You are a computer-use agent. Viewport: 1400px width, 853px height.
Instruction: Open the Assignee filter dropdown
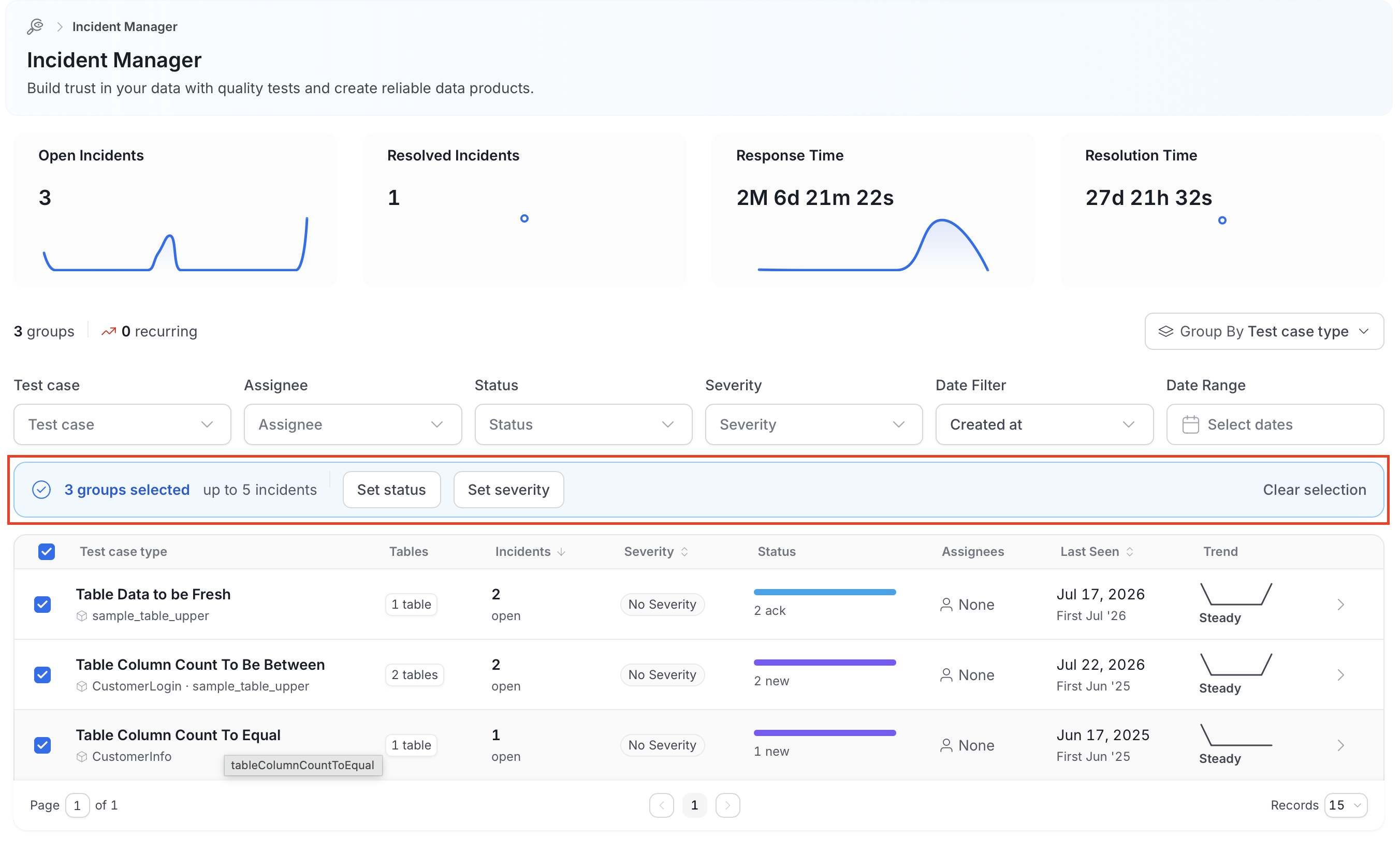(353, 424)
